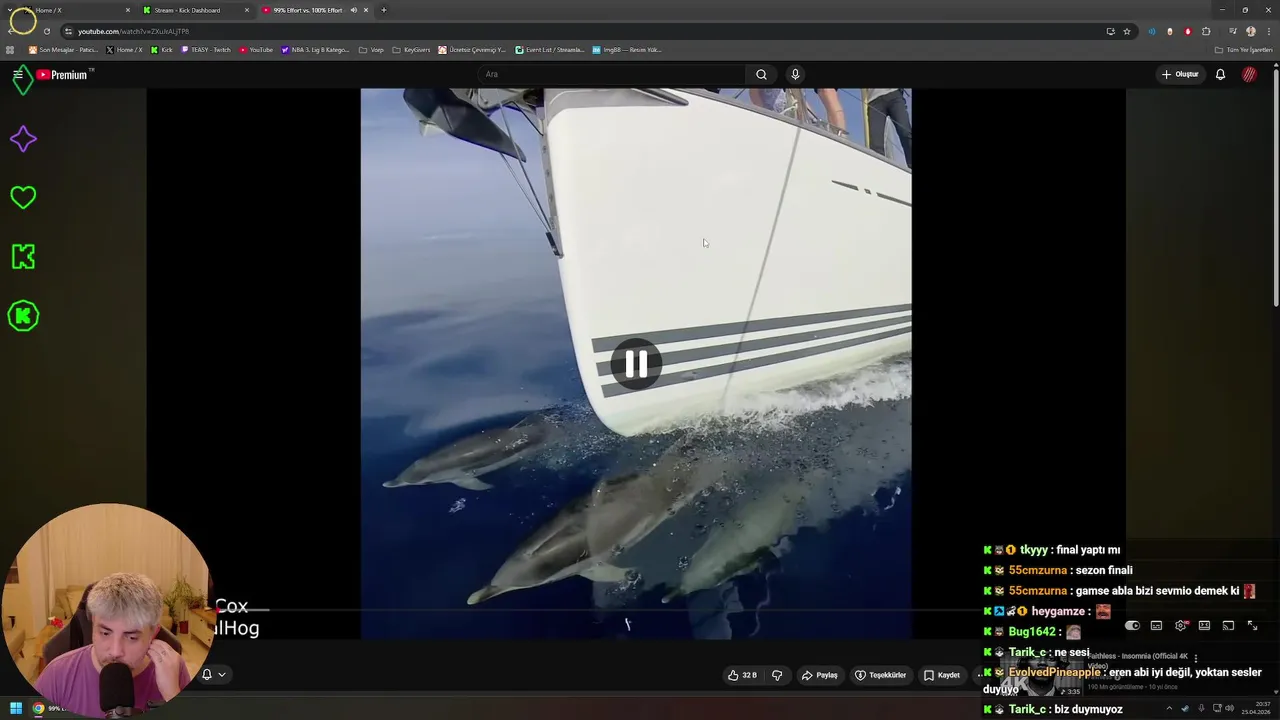Click the Teşekkürler thanks button
The width and height of the screenshot is (1280, 720).
coord(880,675)
